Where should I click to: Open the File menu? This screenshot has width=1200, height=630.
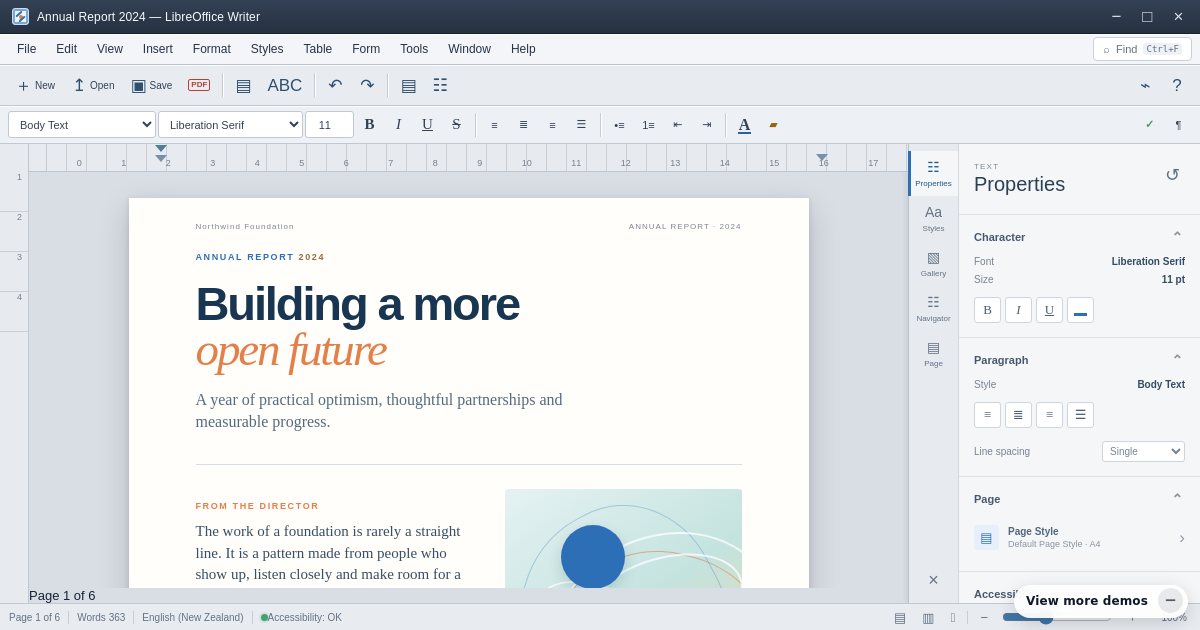(26, 49)
